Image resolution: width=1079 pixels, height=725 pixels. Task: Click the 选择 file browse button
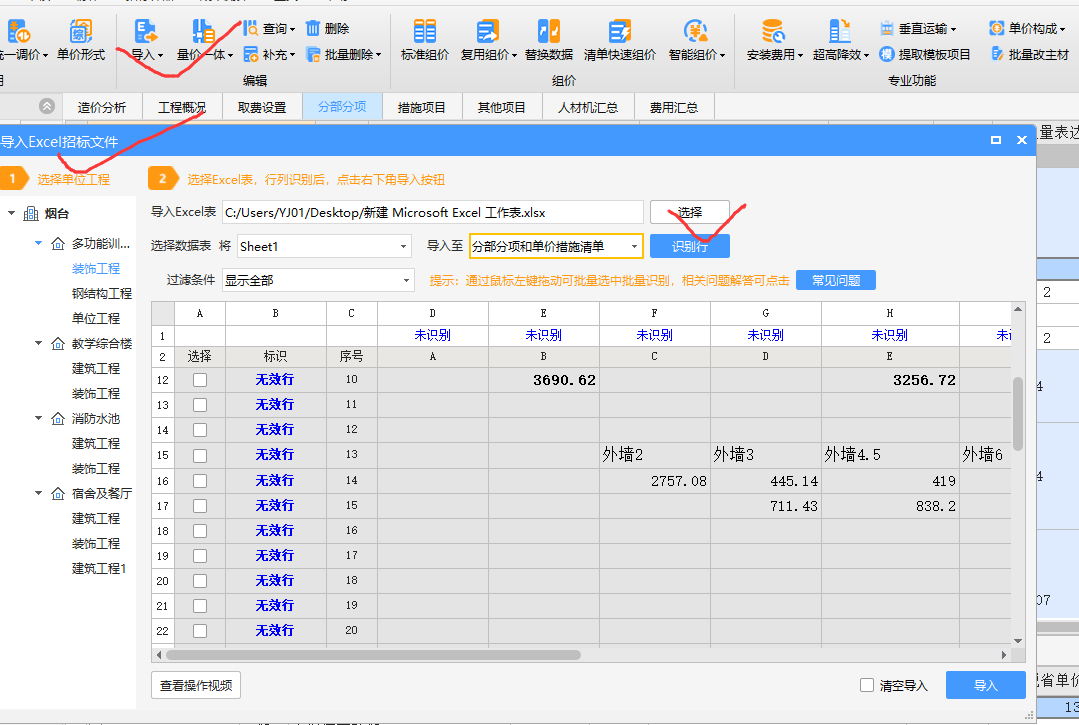[690, 213]
